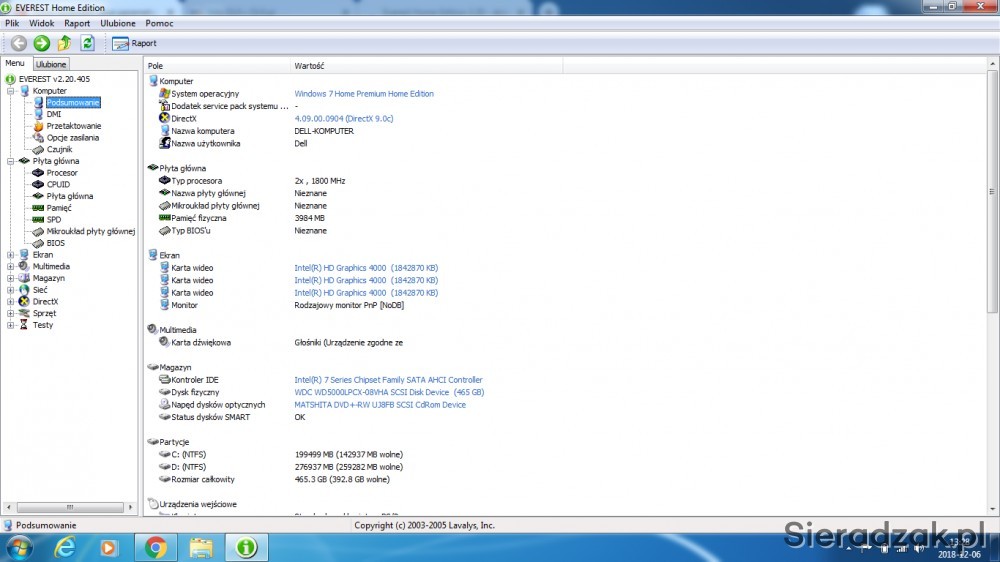Expand the Multimedia tree node
Screen dimensions: 1000x562
point(11,267)
